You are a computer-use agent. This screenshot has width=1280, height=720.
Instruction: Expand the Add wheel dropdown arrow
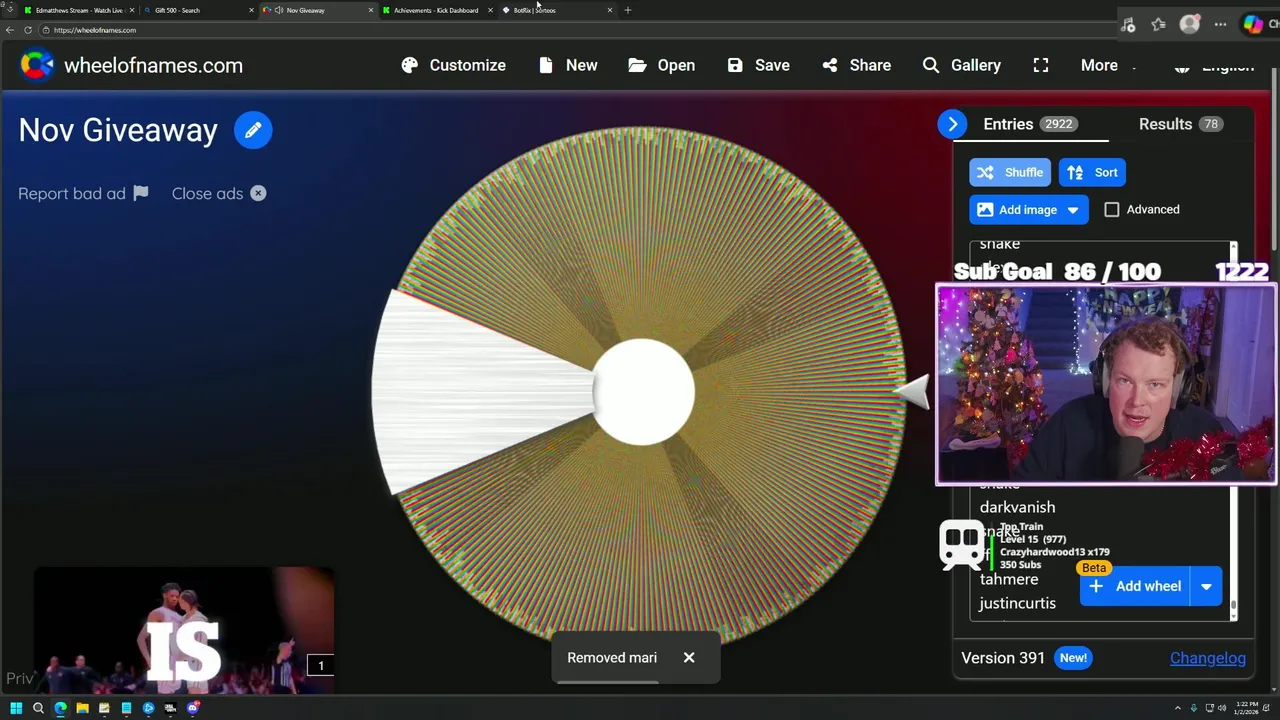click(x=1206, y=586)
